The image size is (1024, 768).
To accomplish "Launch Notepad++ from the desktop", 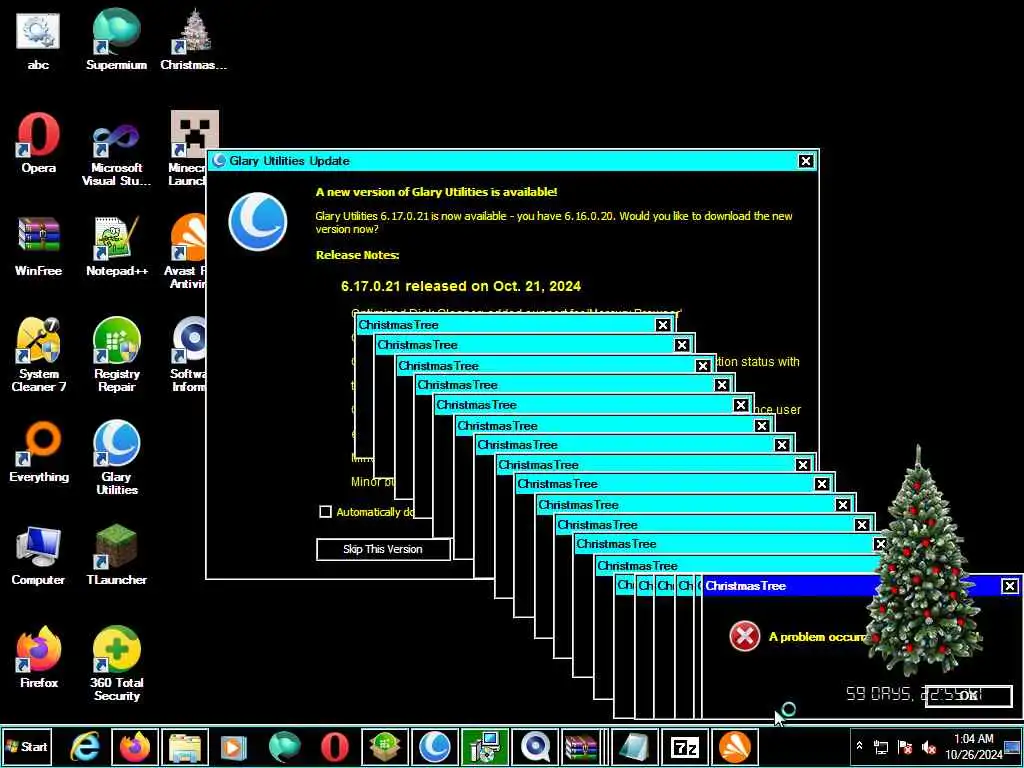I will pos(116,246).
